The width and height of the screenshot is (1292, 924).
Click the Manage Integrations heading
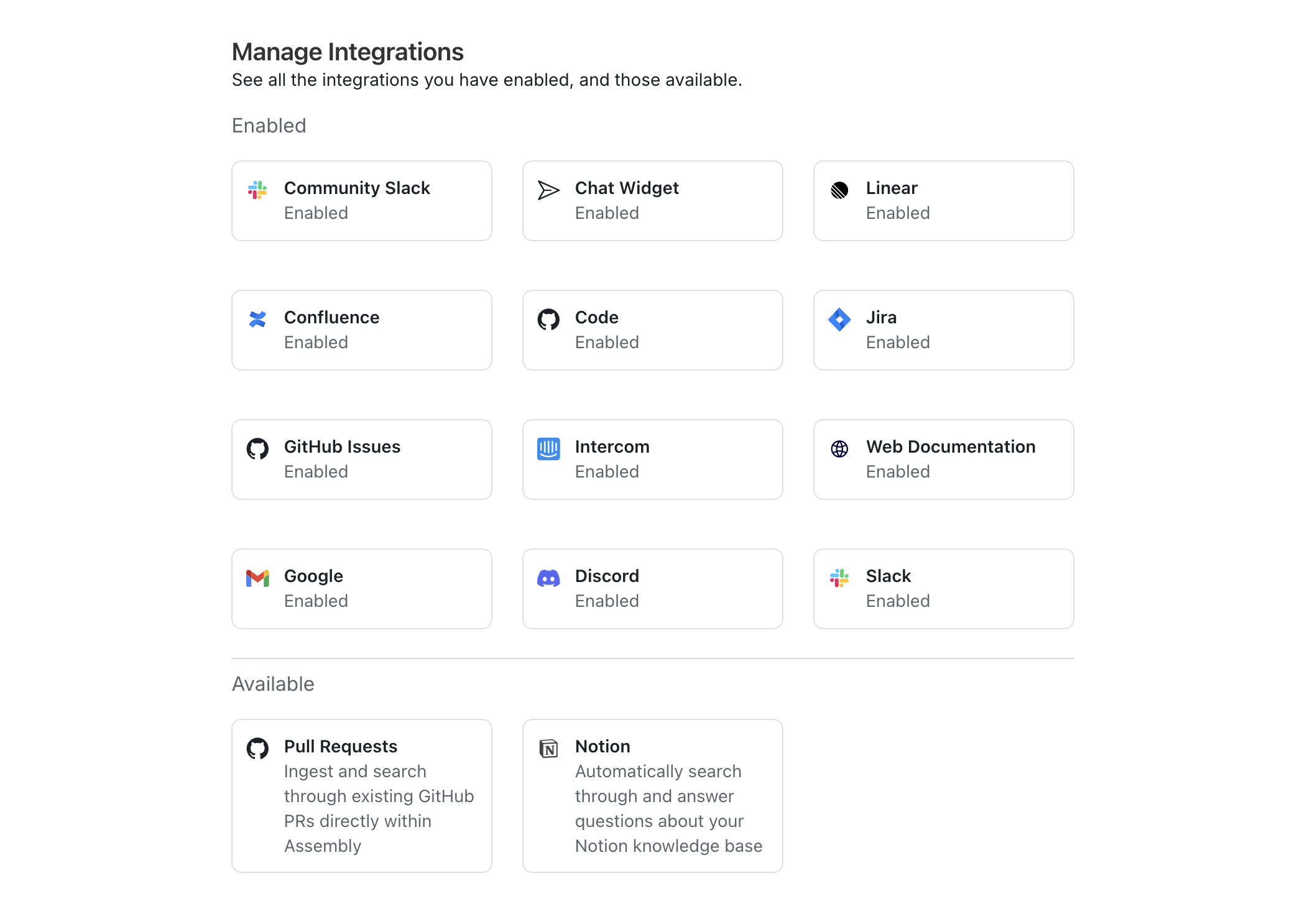tap(347, 52)
